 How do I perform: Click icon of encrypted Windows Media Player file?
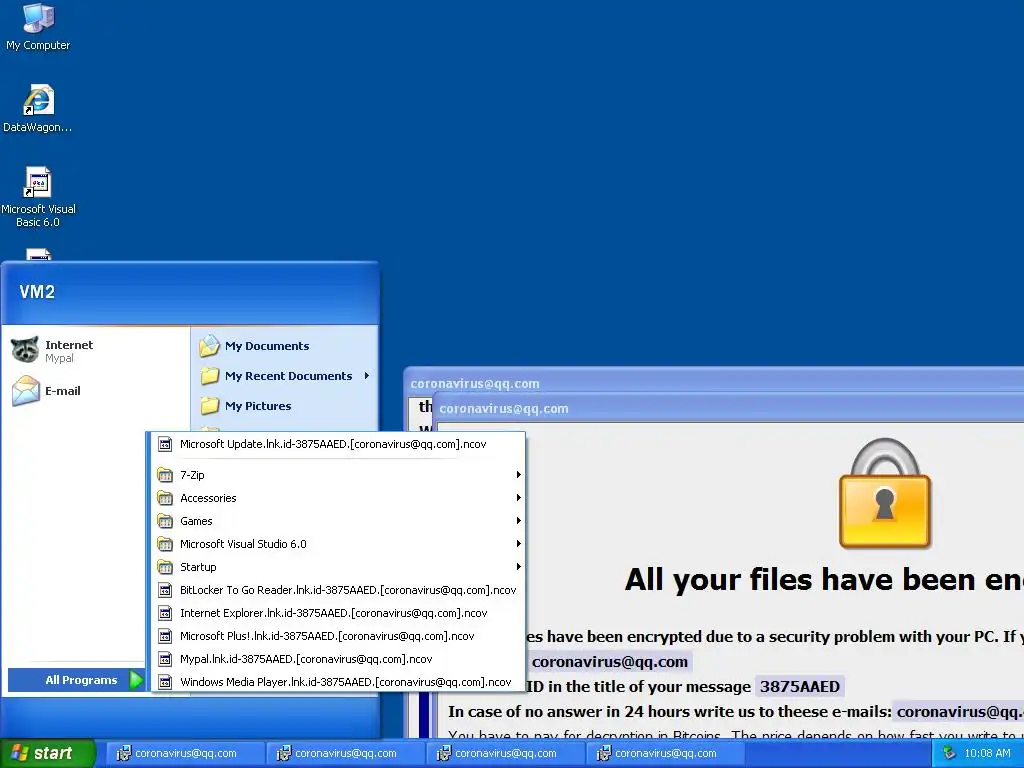pyautogui.click(x=165, y=682)
